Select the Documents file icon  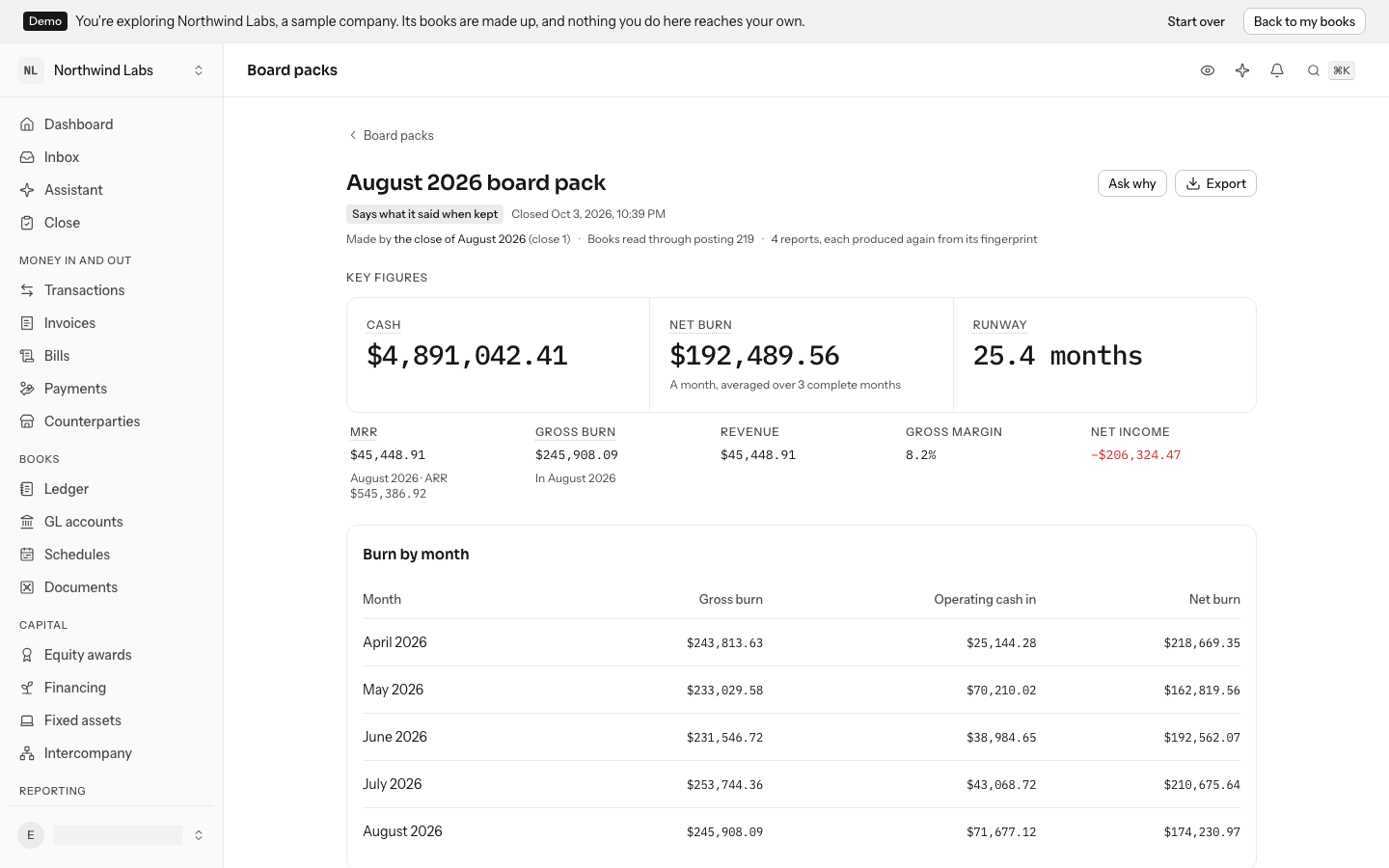27,587
